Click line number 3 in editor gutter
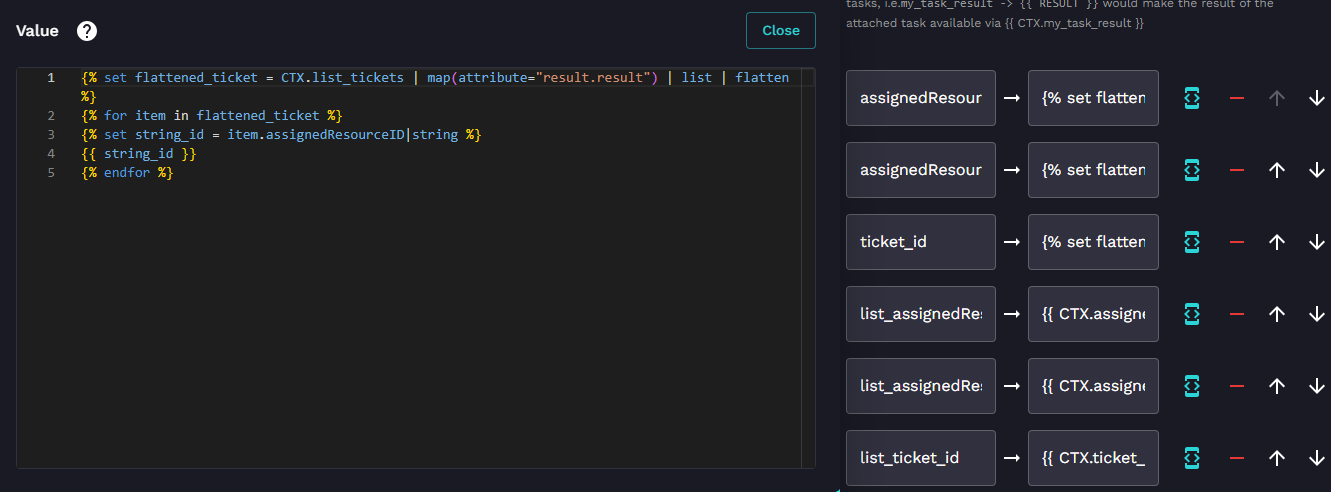The image size is (1331, 492). click(x=51, y=134)
